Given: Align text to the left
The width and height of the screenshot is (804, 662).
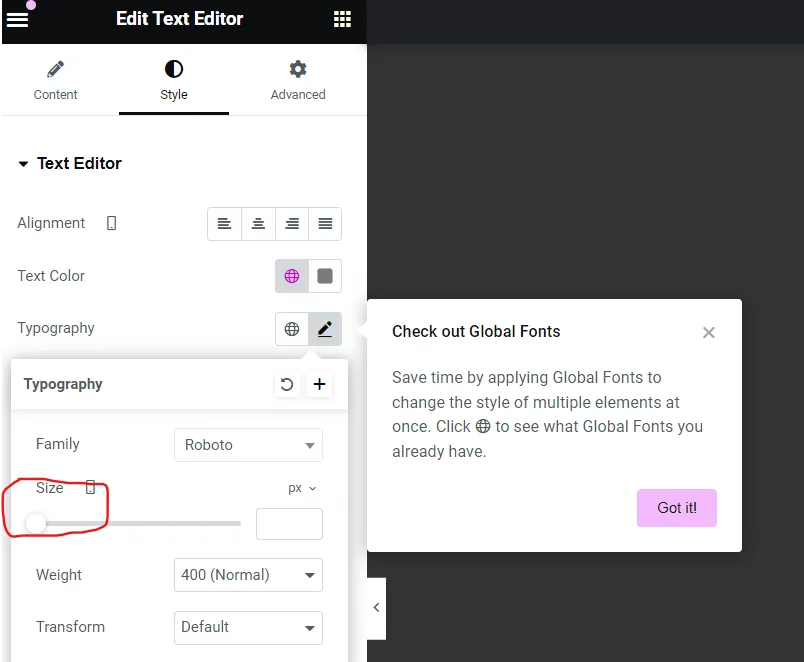Looking at the screenshot, I should 224,223.
